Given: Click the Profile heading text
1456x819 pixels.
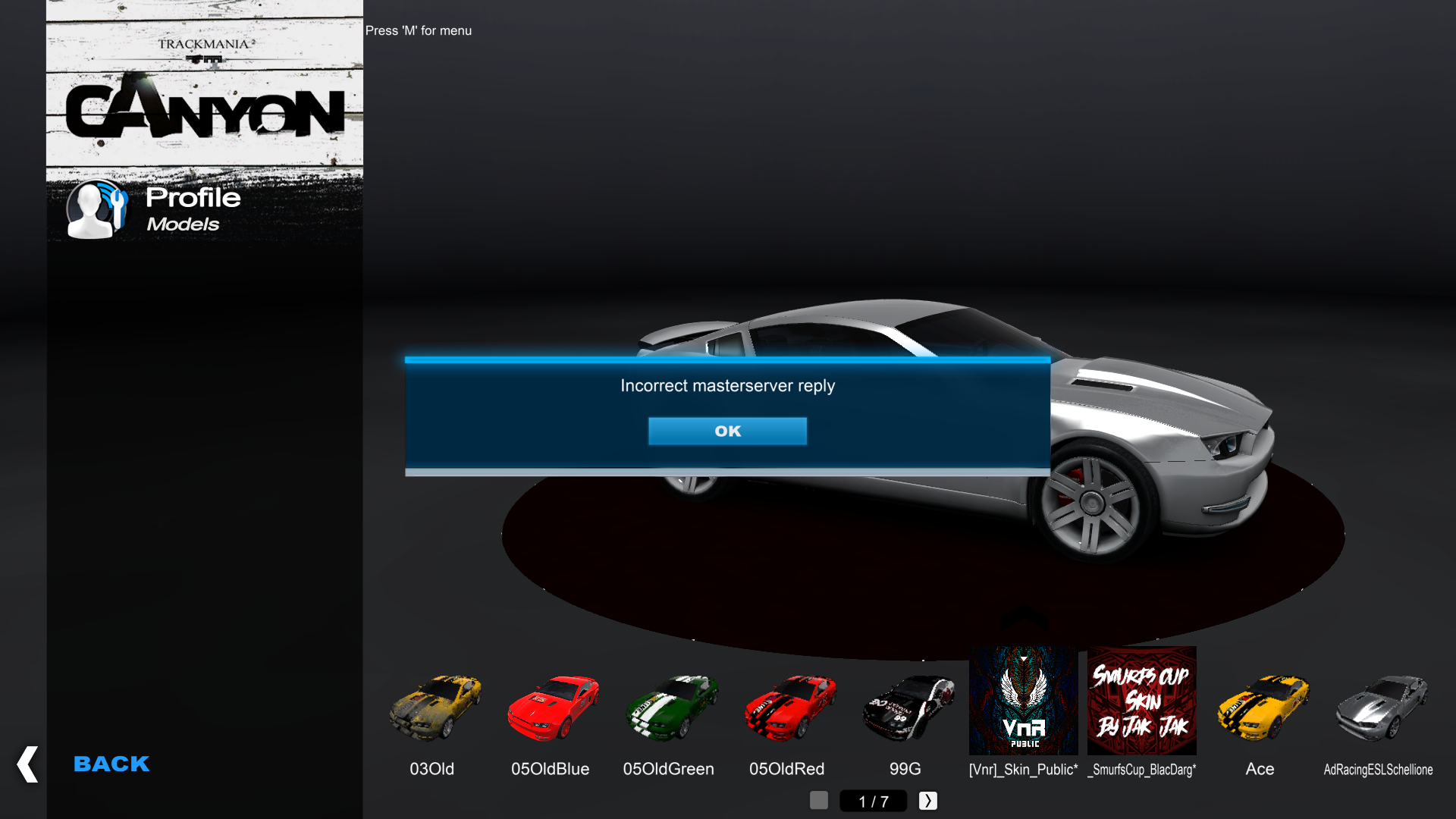Looking at the screenshot, I should pos(193,197).
